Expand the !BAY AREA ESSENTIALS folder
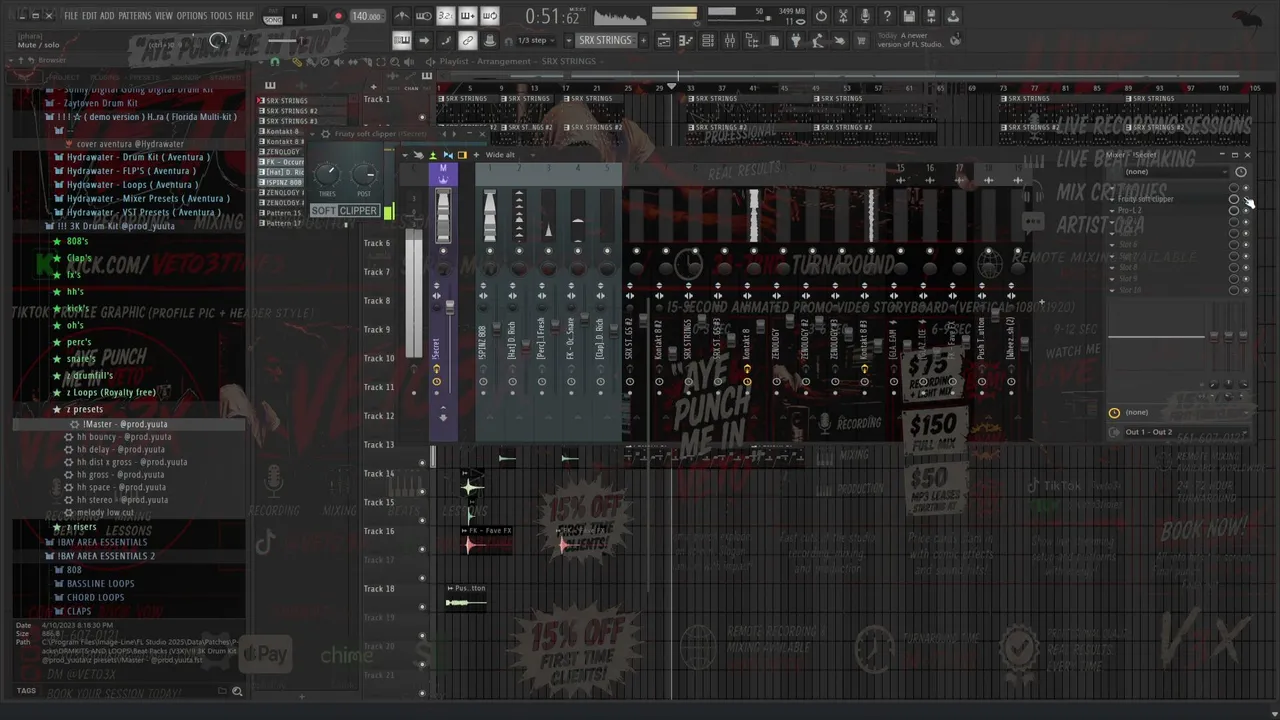Image resolution: width=1280 pixels, height=720 pixels. click(x=102, y=542)
